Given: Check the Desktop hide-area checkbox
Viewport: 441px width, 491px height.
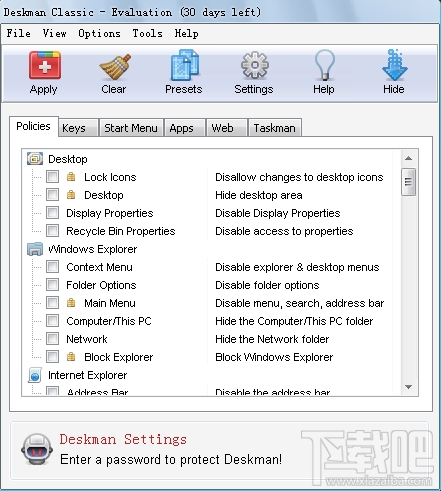Looking at the screenshot, I should point(53,195).
